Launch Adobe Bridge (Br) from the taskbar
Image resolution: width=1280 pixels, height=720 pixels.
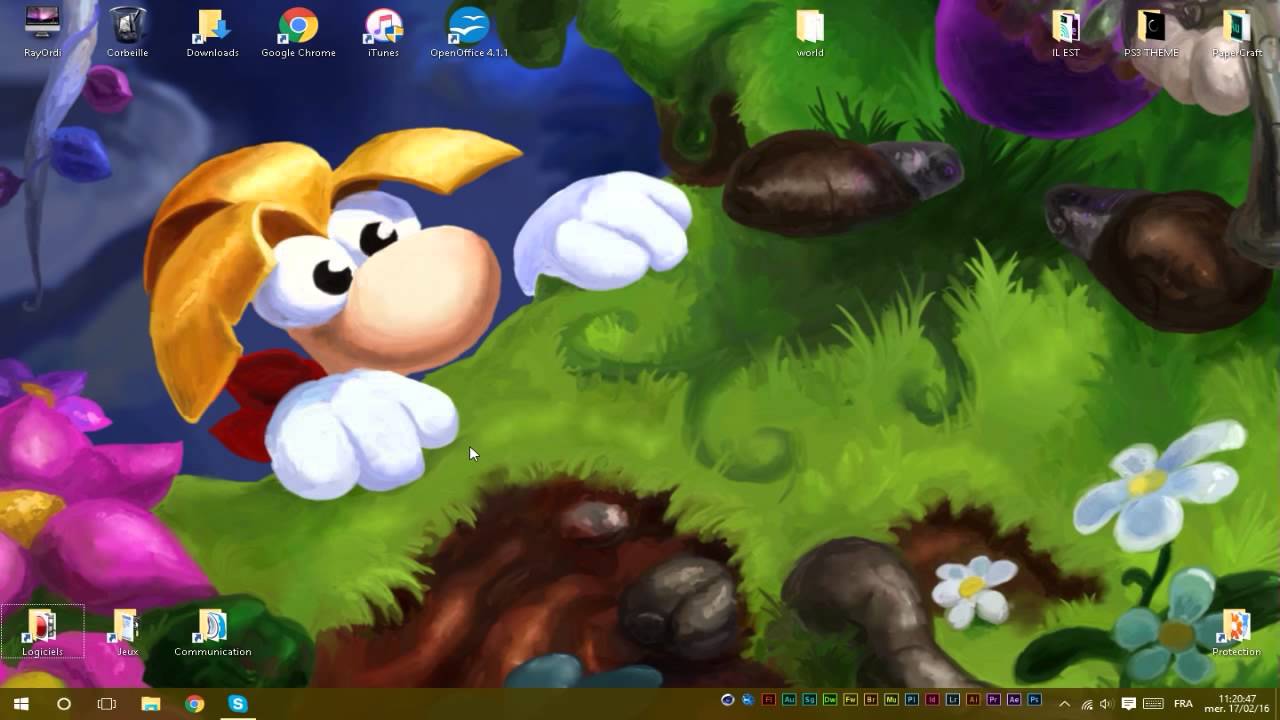pyautogui.click(x=871, y=700)
